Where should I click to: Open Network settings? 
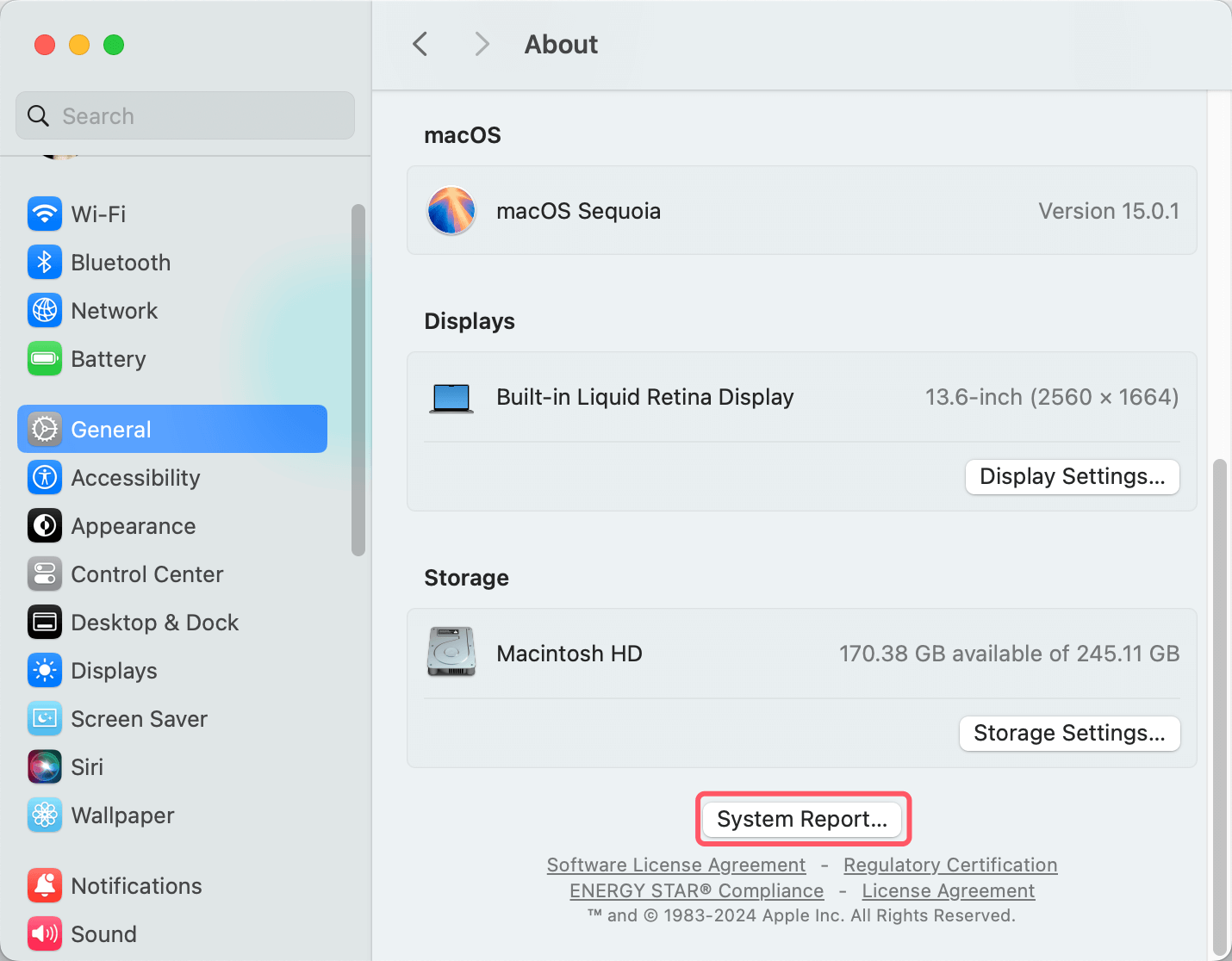click(x=114, y=311)
